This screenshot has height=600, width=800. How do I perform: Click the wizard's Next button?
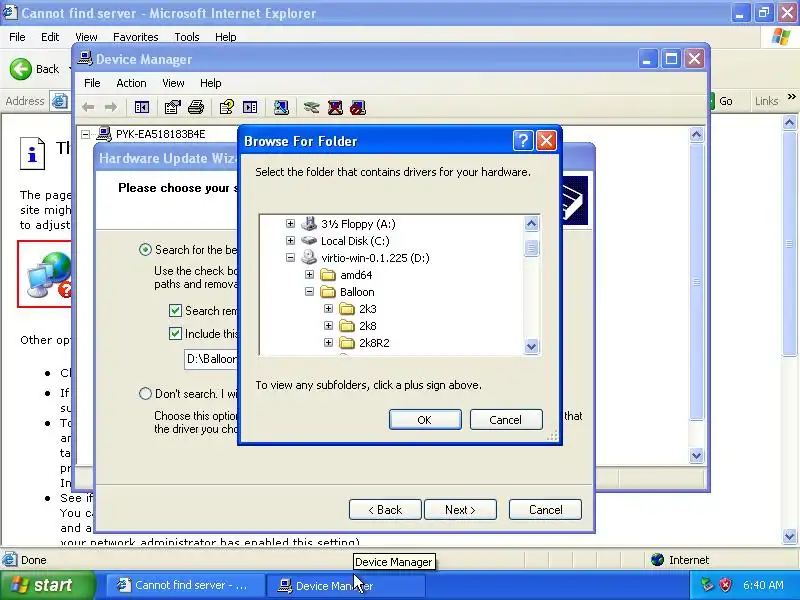point(460,510)
